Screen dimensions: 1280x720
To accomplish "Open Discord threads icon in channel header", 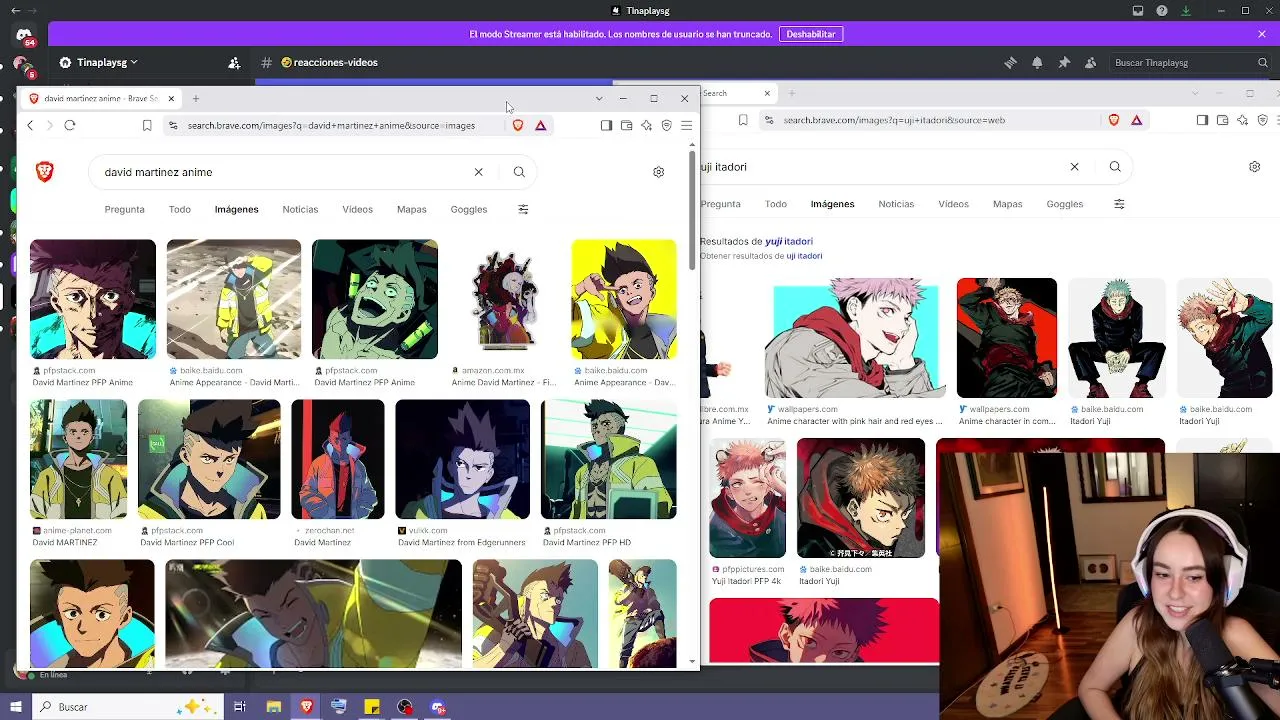I will (1010, 62).
